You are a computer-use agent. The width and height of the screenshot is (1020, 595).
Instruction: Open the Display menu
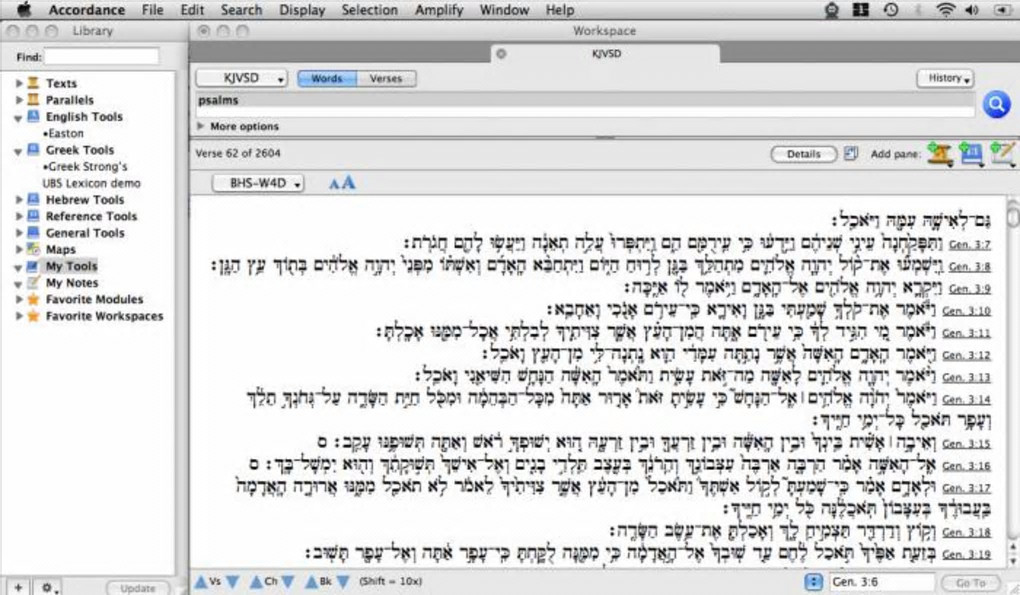pyautogui.click(x=302, y=10)
